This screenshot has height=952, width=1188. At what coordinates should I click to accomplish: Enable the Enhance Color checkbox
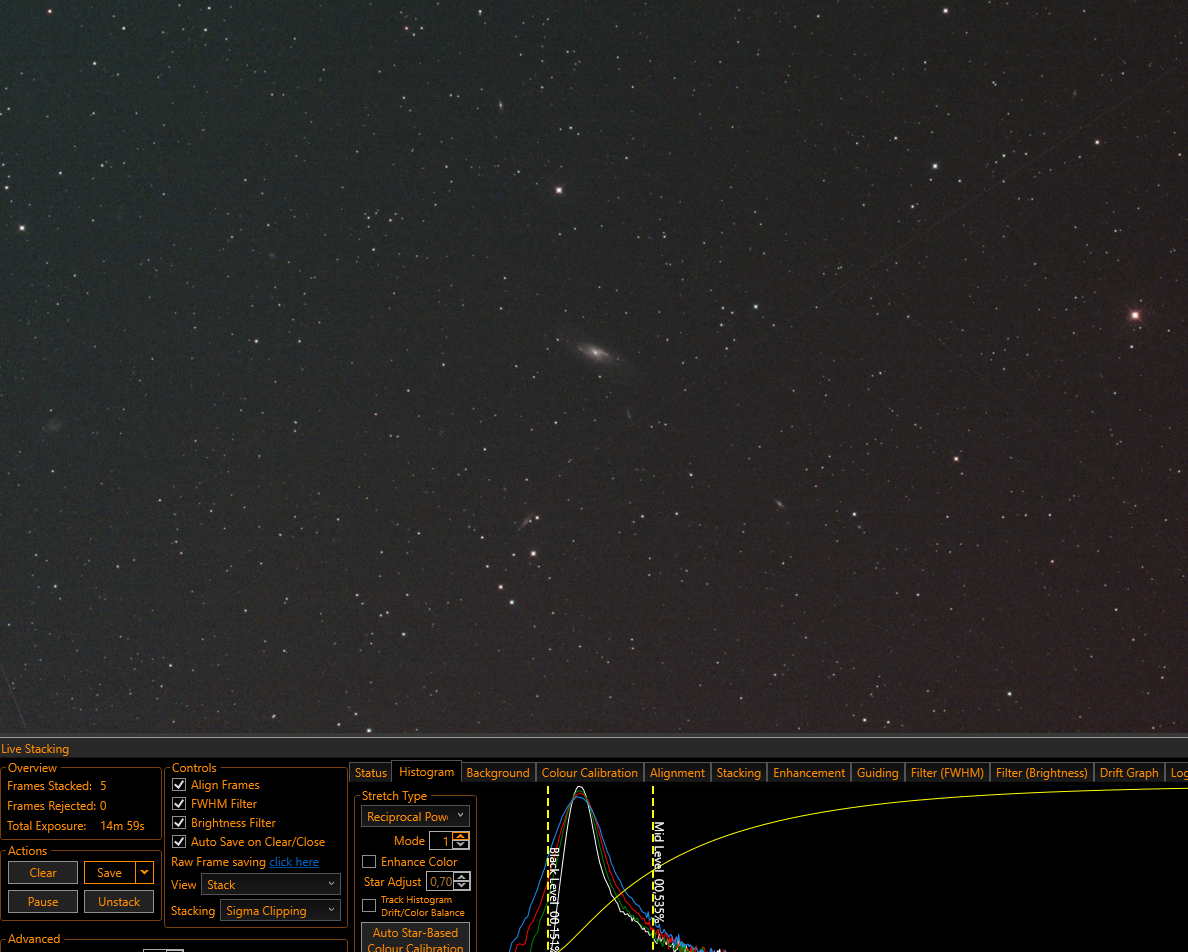[369, 862]
